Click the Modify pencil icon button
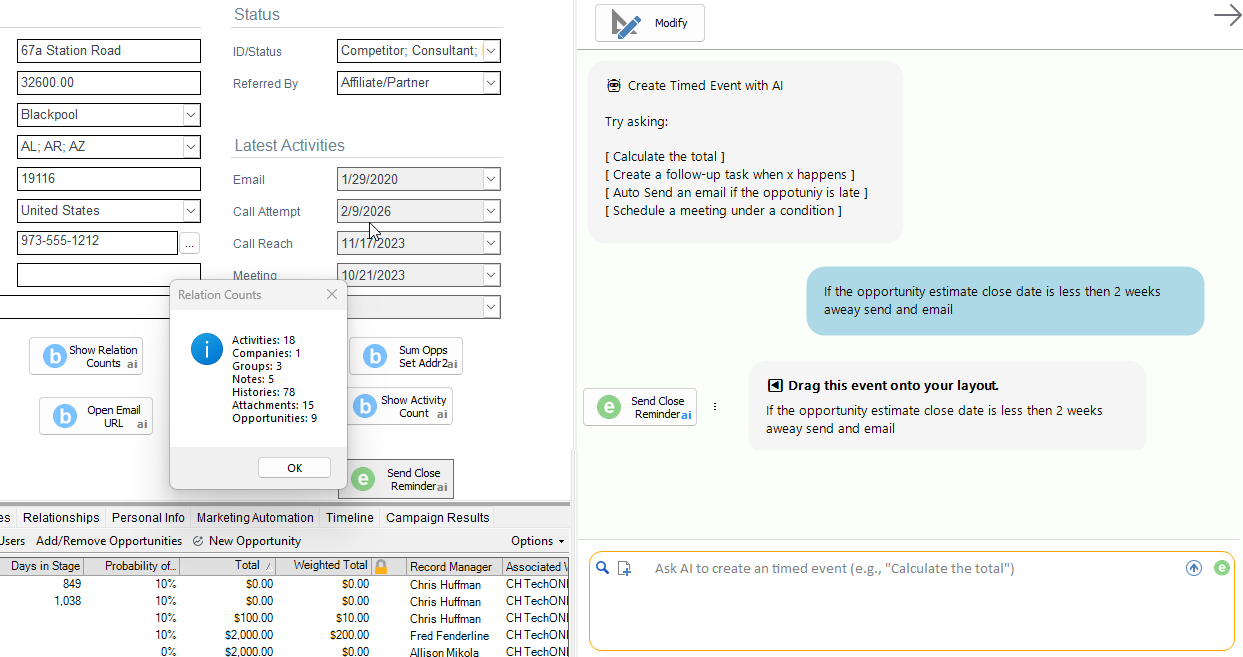Viewport: 1243px width, 657px height. 649,23
